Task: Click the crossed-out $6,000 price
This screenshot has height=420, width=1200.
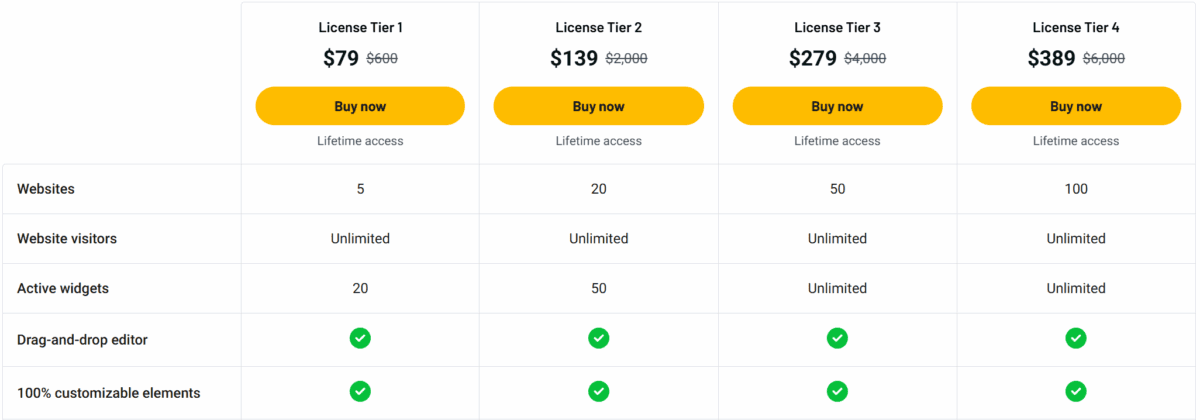Action: click(x=1104, y=59)
